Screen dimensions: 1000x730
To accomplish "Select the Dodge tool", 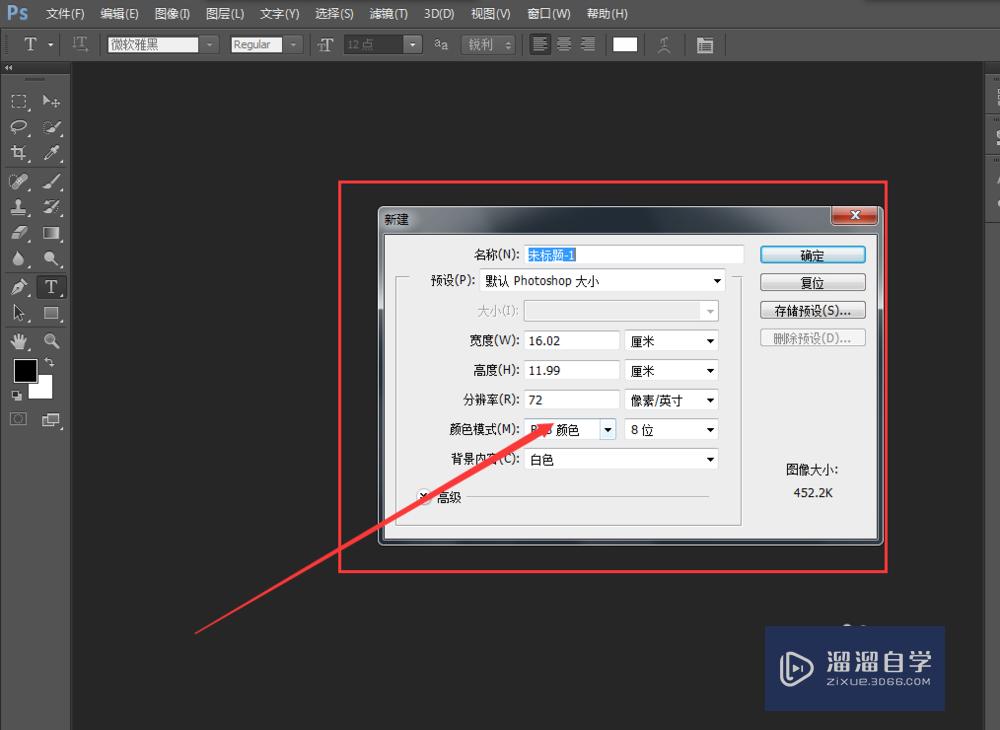I will (x=51, y=258).
